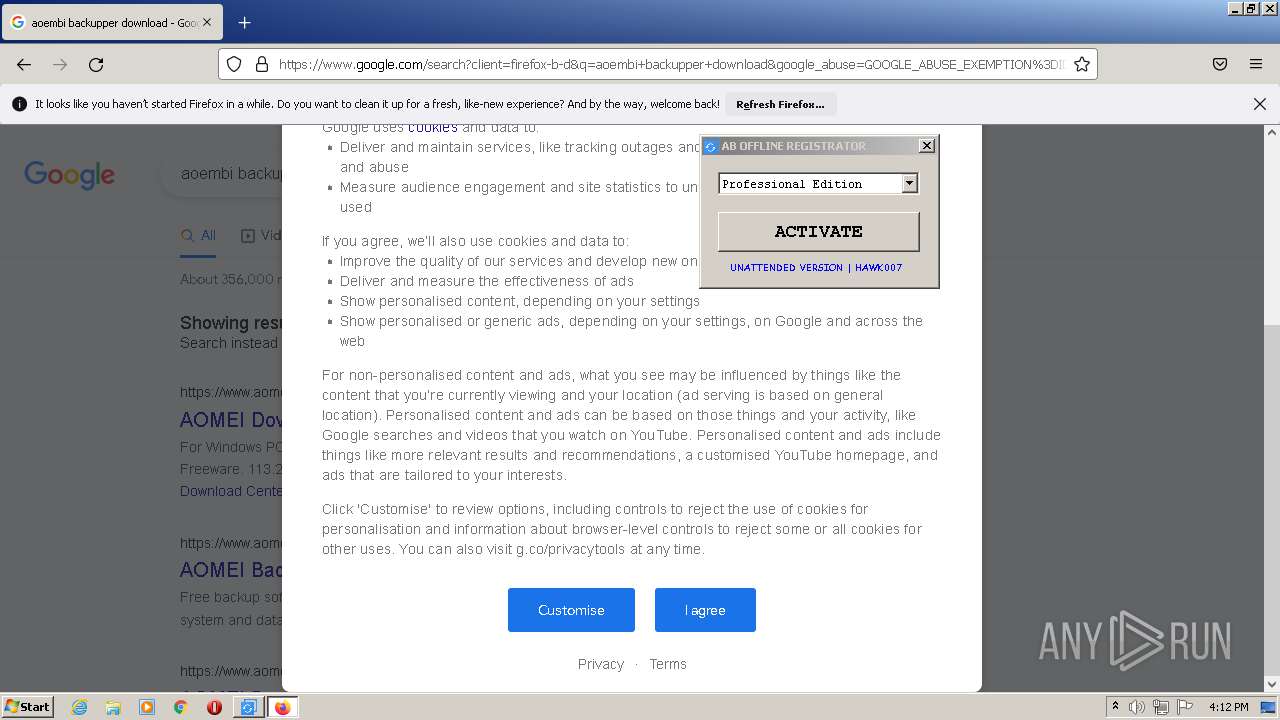Viewport: 1280px width, 720px height.
Task: Click the cookies link in consent dialog
Action: (x=433, y=127)
